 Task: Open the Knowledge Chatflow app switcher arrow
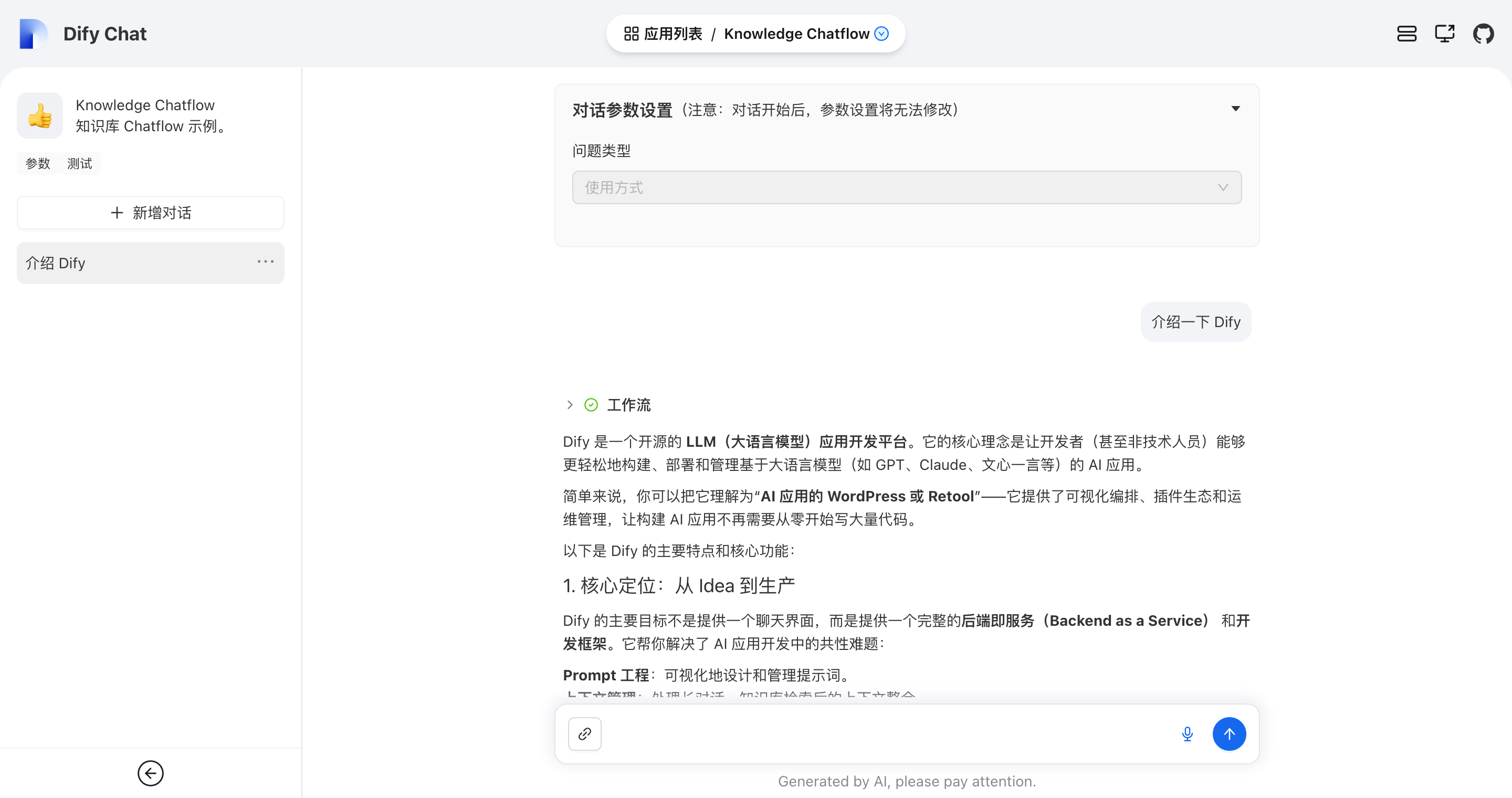click(881, 34)
